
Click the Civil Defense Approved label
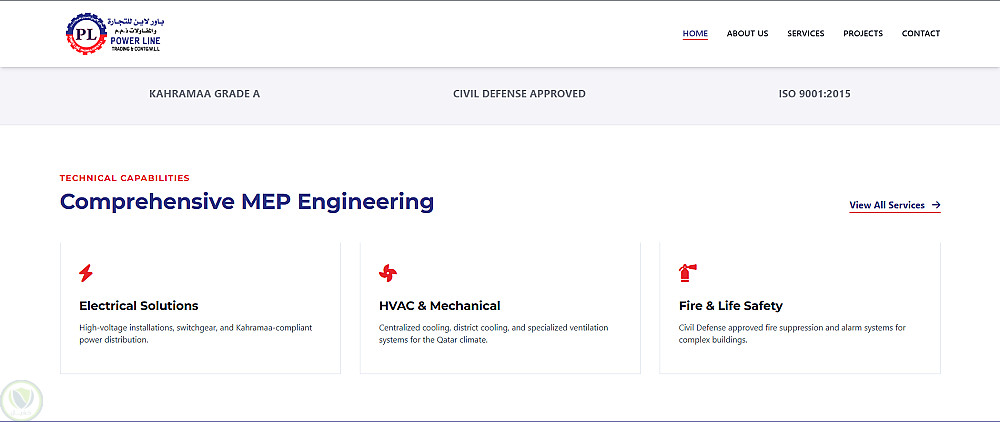coord(519,94)
